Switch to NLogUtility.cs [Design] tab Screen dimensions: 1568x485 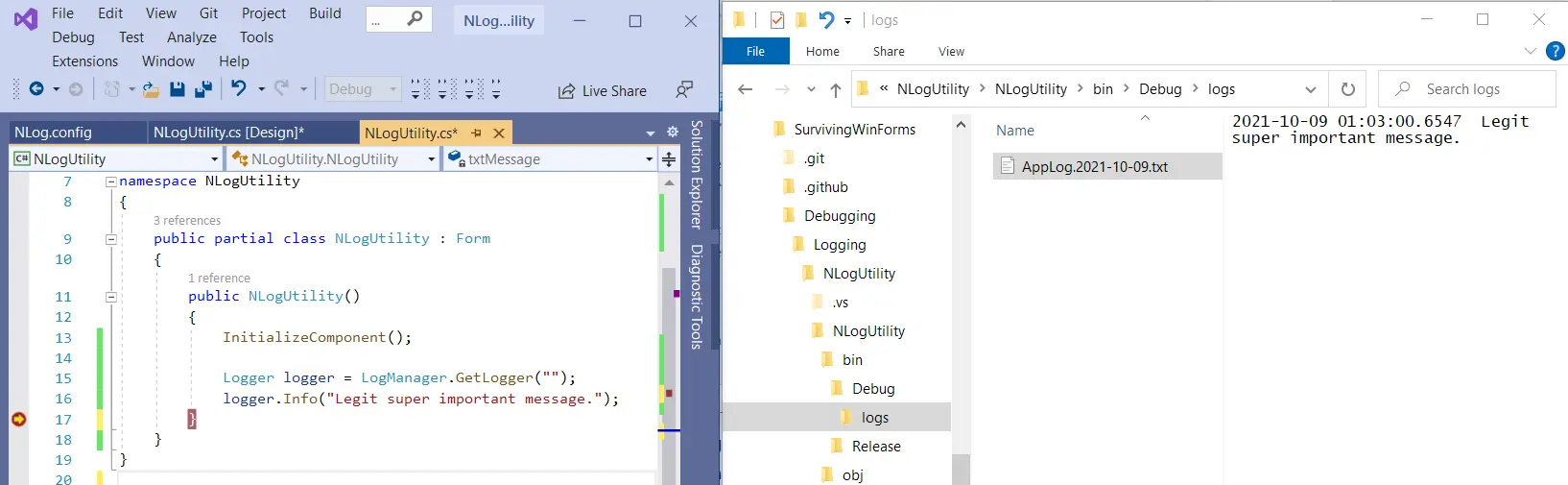tap(228, 133)
